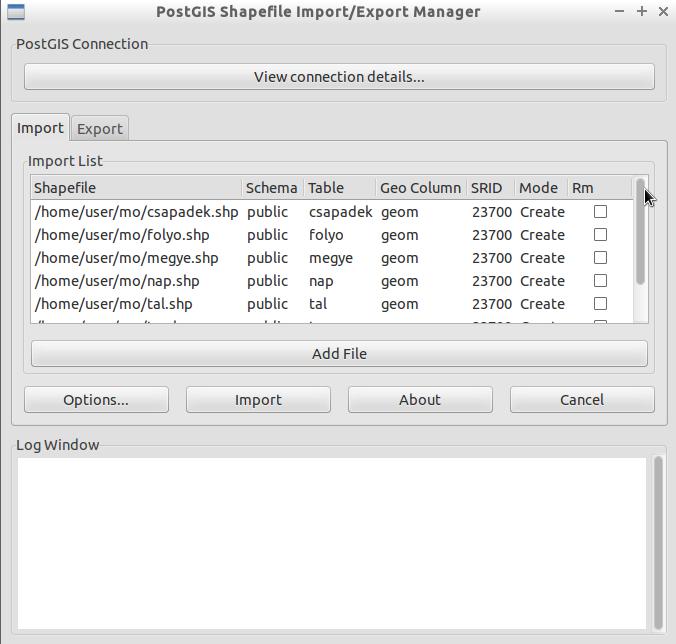This screenshot has width=676, height=644.
Task: Select /home/user/mo/folyo.shp path
Action: 122,234
